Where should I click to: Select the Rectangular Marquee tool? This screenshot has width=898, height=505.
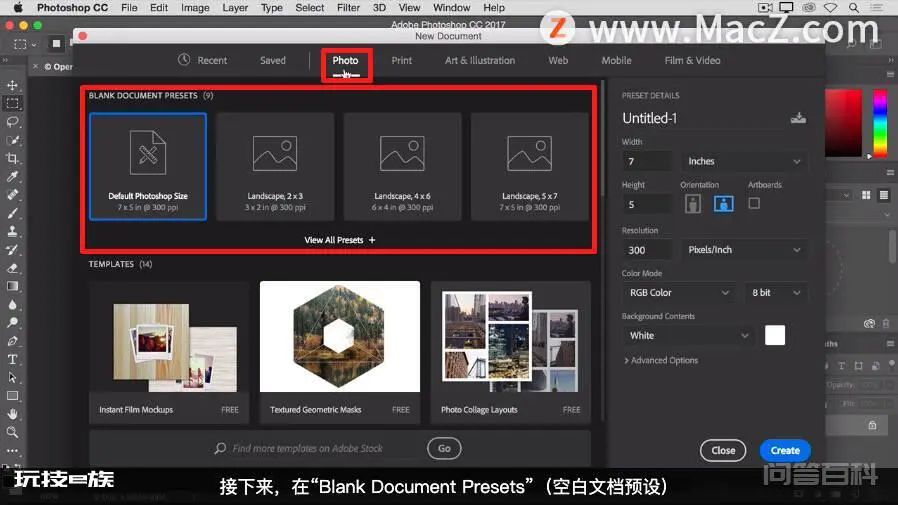click(x=12, y=104)
